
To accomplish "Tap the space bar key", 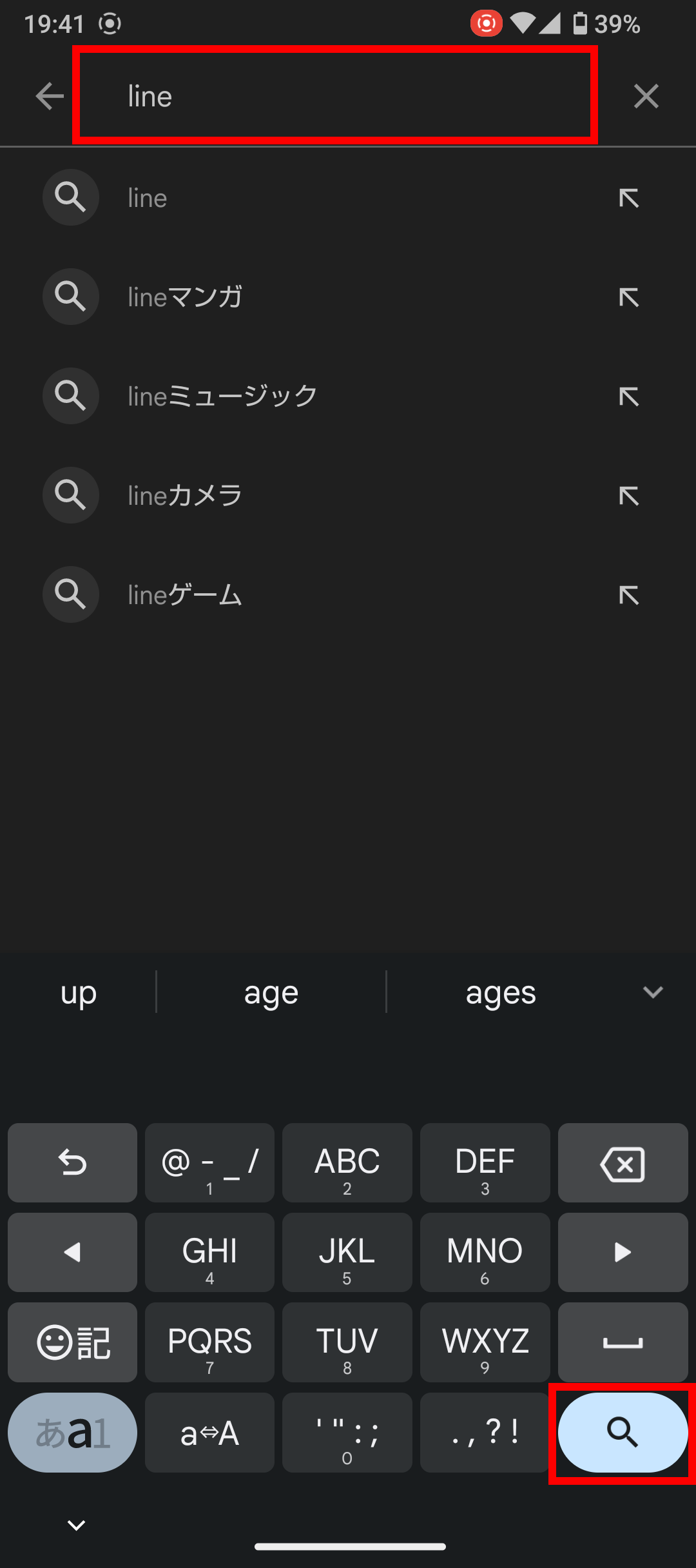I will click(x=623, y=1342).
